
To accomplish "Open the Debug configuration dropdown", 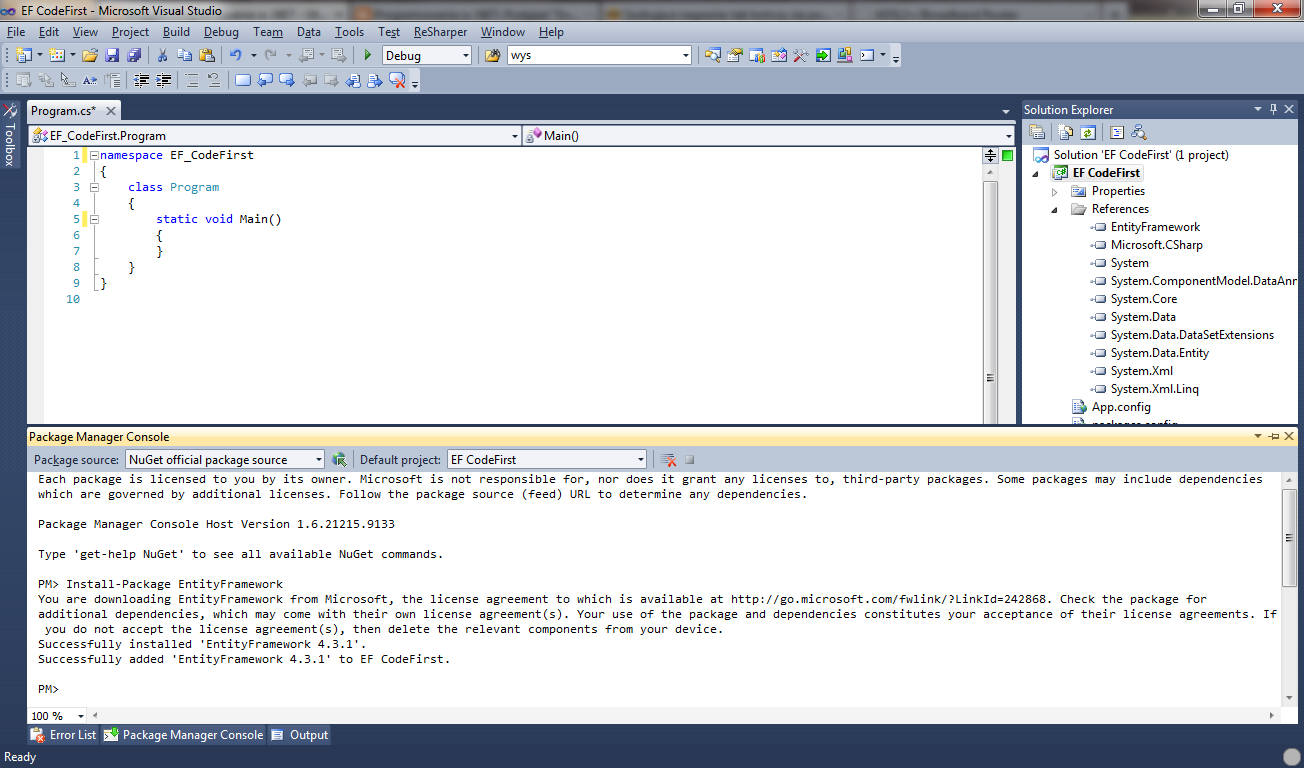I will pos(464,56).
